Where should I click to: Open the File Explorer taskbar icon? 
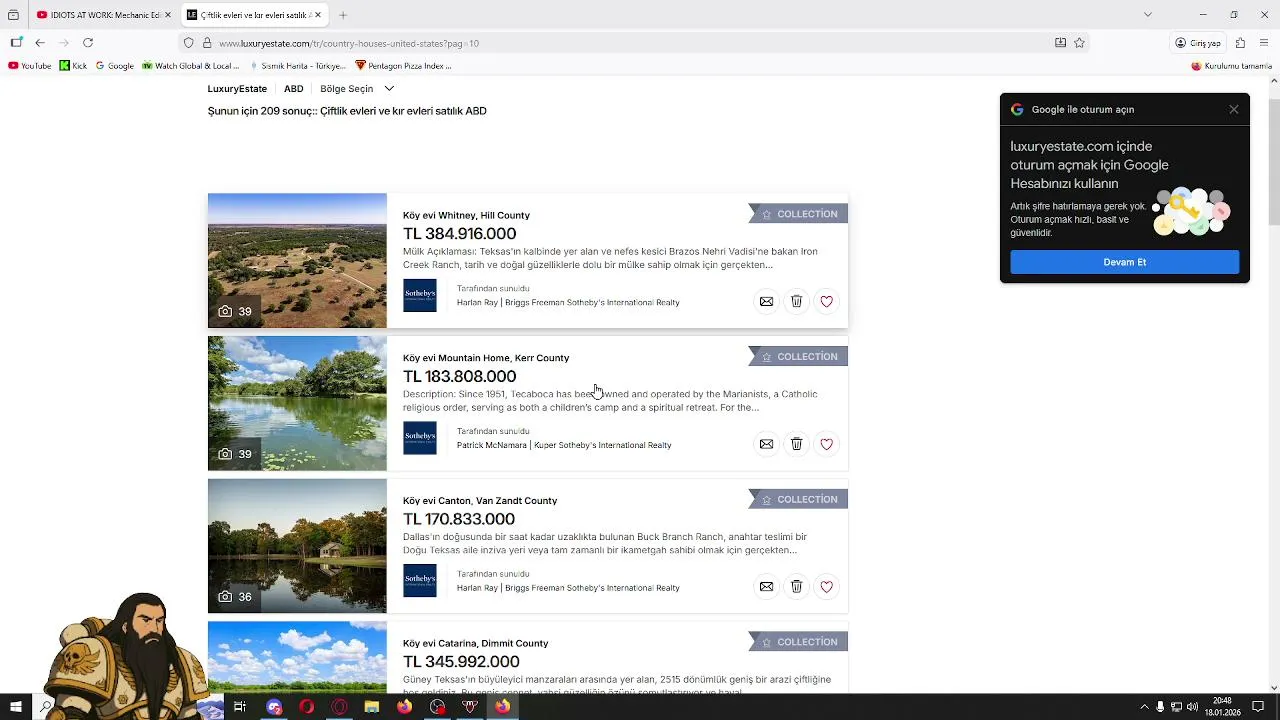pos(372,707)
